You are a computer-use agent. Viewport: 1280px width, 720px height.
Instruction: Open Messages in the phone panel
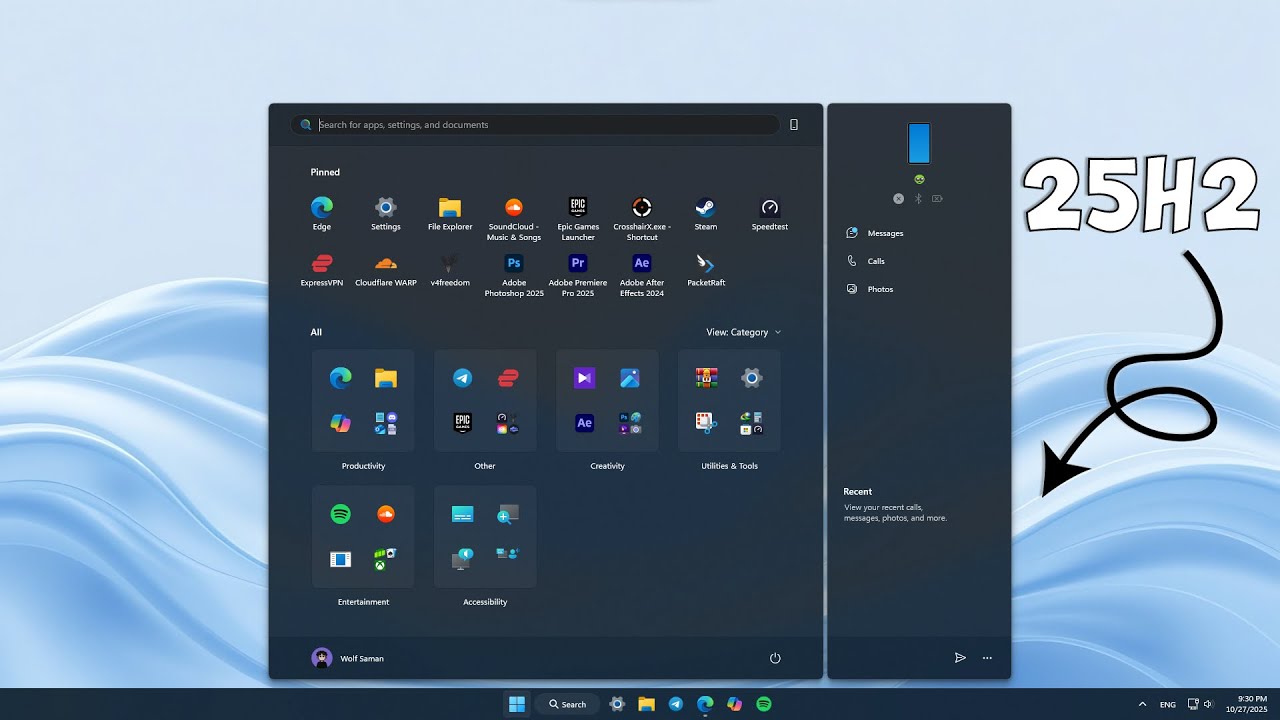click(875, 233)
